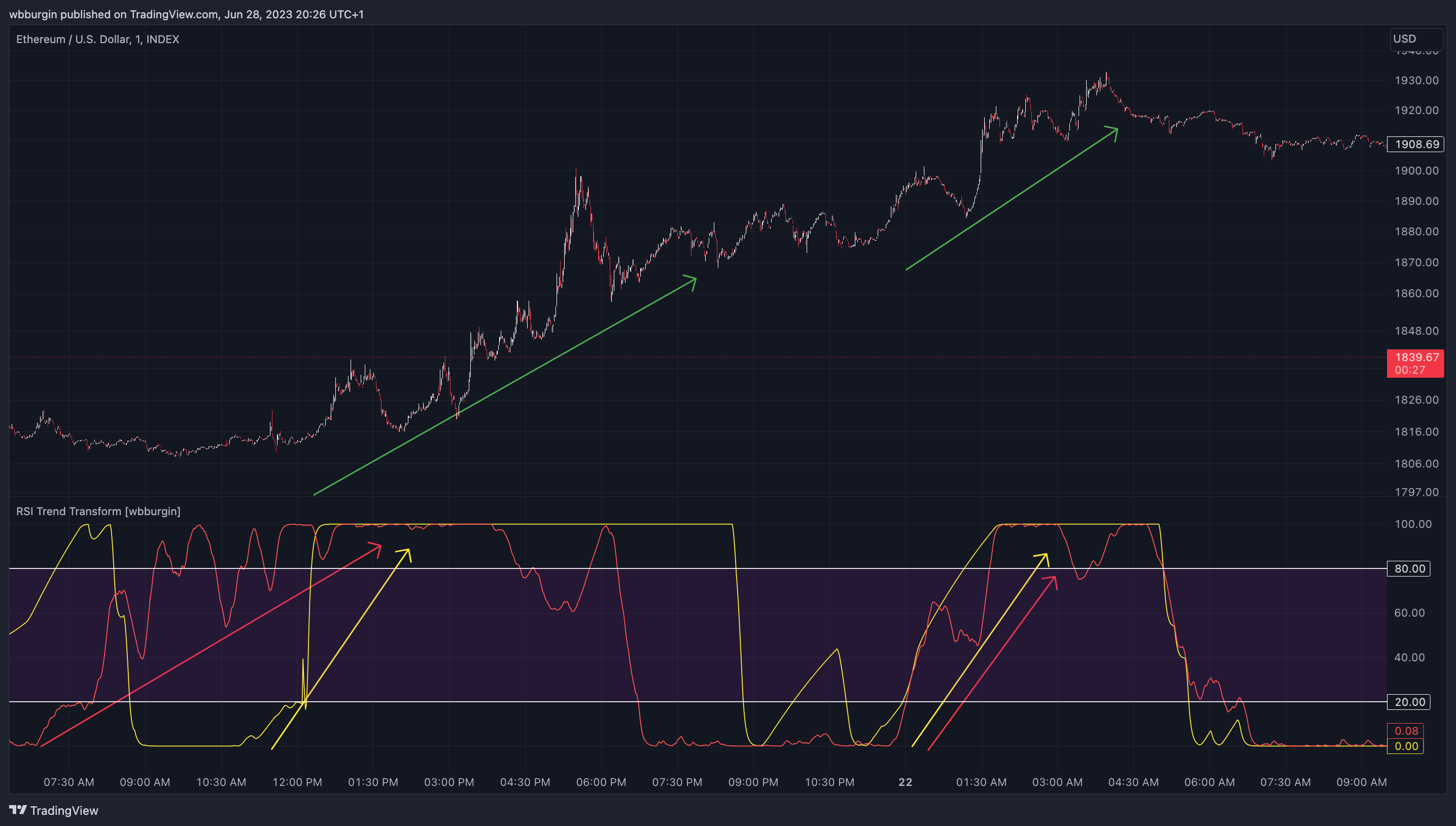Click the red 1839.67 current price label
1456x826 pixels.
click(x=1415, y=363)
